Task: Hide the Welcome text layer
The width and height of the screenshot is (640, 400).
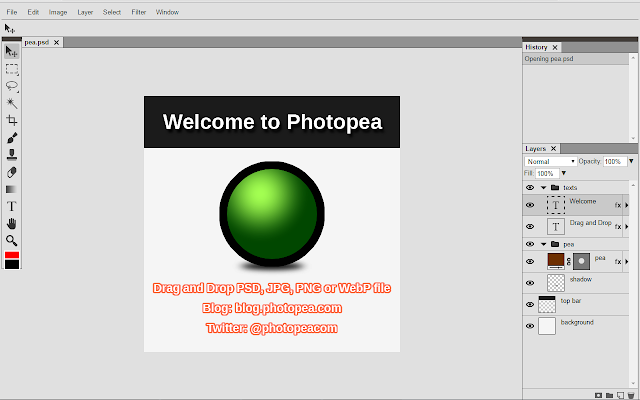Action: pos(530,205)
